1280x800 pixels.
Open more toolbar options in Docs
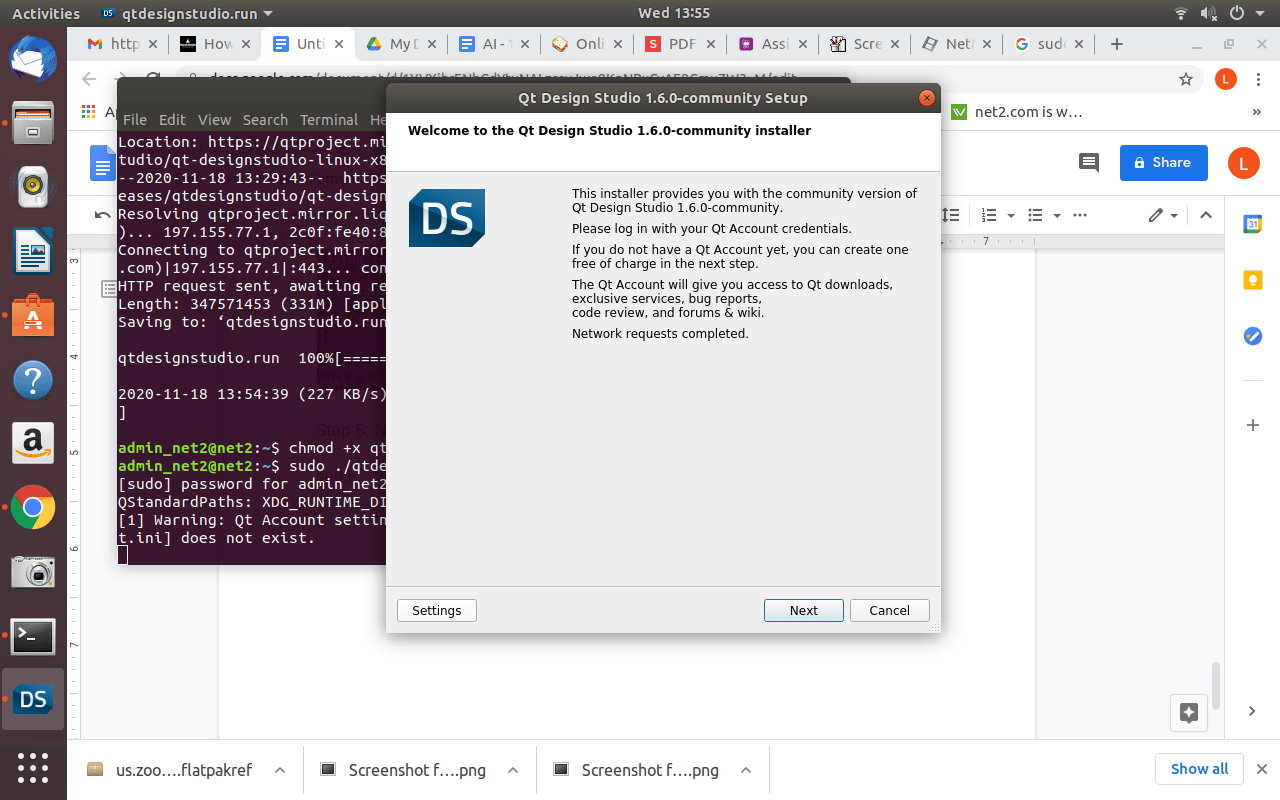point(1080,215)
